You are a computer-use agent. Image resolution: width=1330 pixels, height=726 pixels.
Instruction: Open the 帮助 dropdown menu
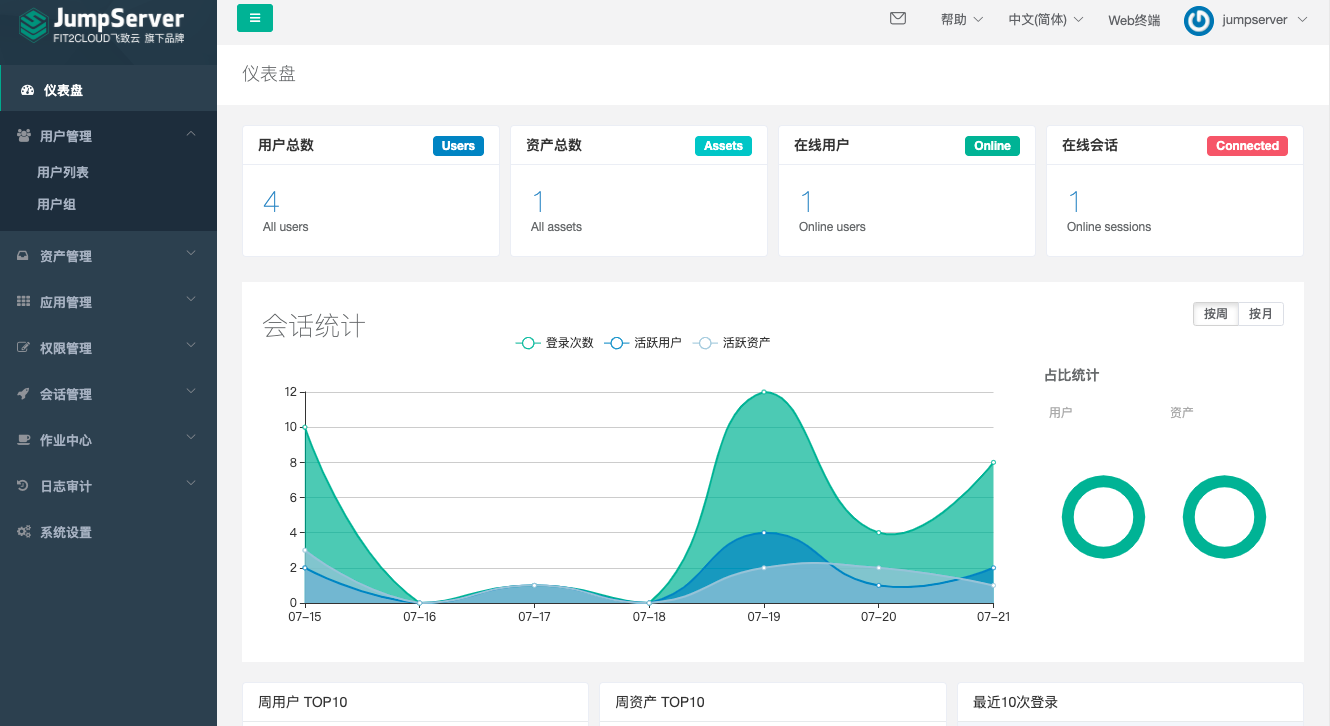click(961, 20)
